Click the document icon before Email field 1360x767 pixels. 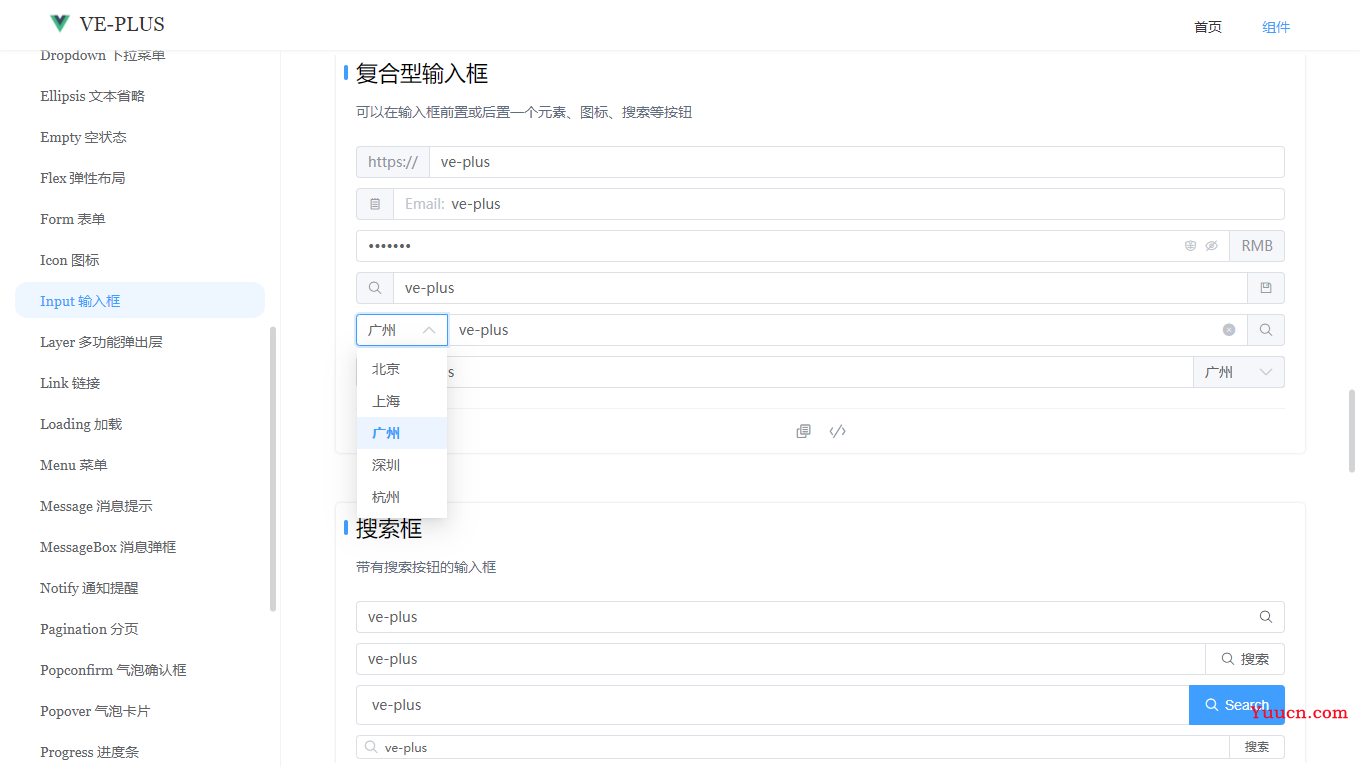click(x=375, y=204)
